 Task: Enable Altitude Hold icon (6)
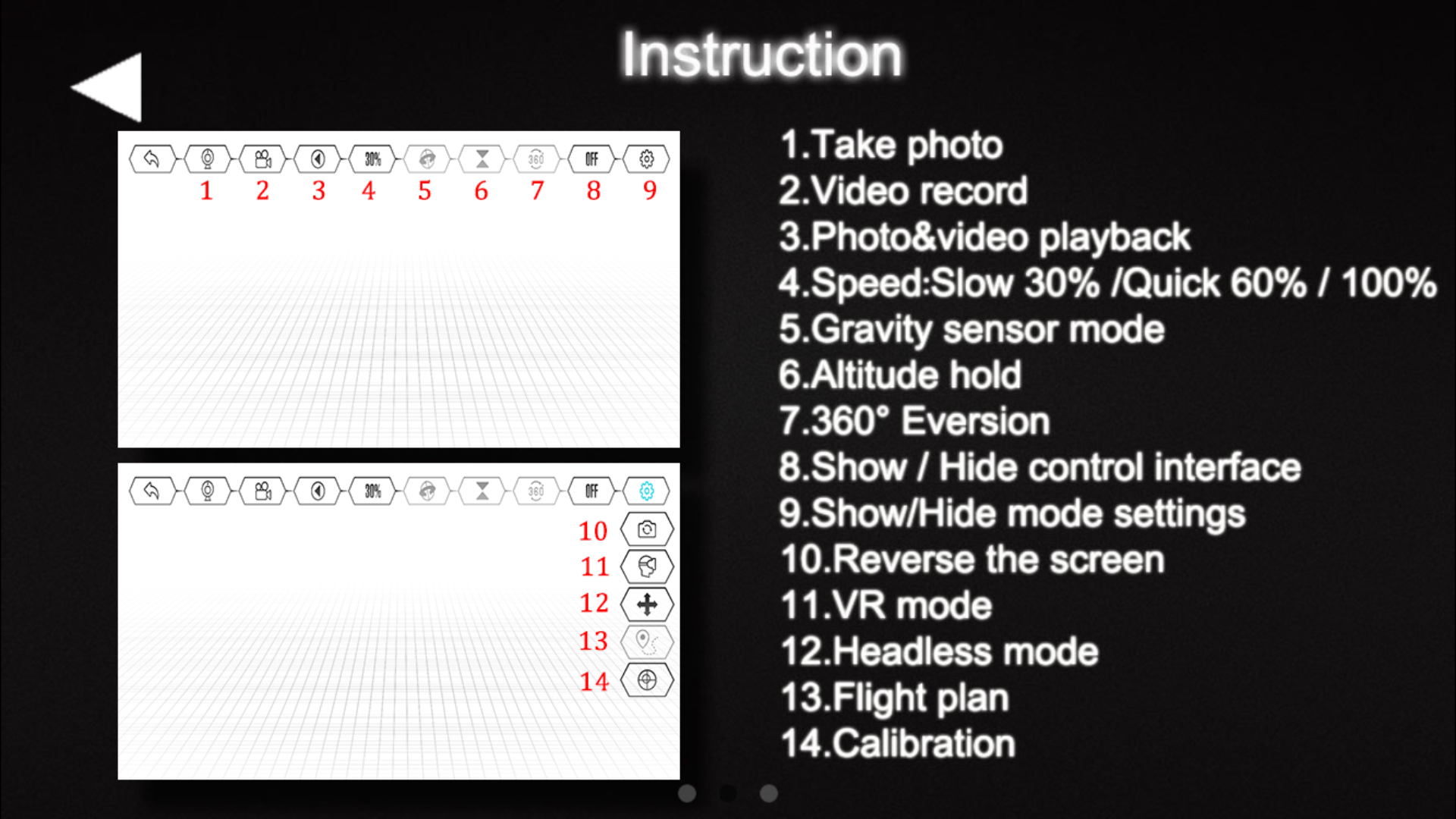coord(481,157)
